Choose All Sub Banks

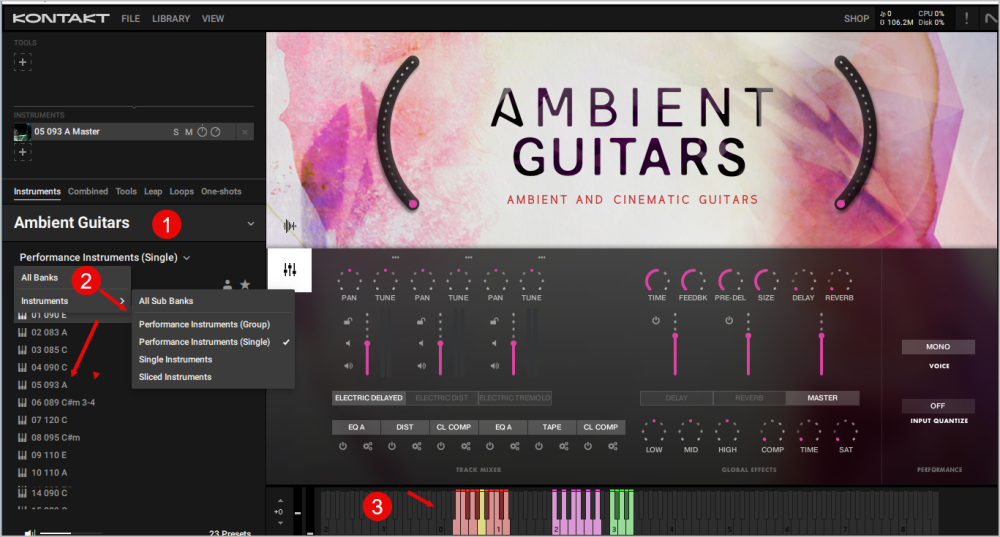[x=166, y=301]
